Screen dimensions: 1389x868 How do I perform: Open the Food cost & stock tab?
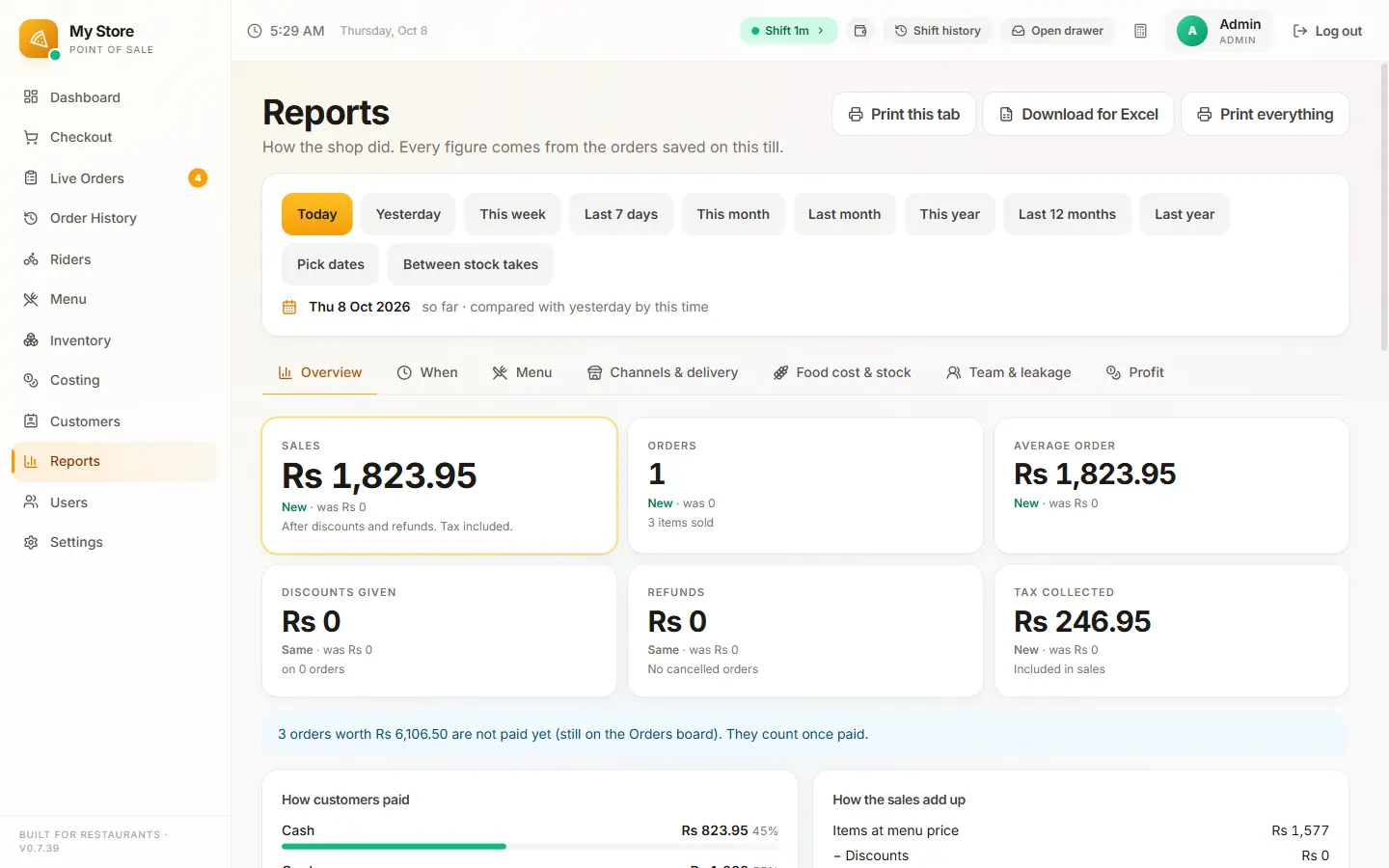coord(842,372)
